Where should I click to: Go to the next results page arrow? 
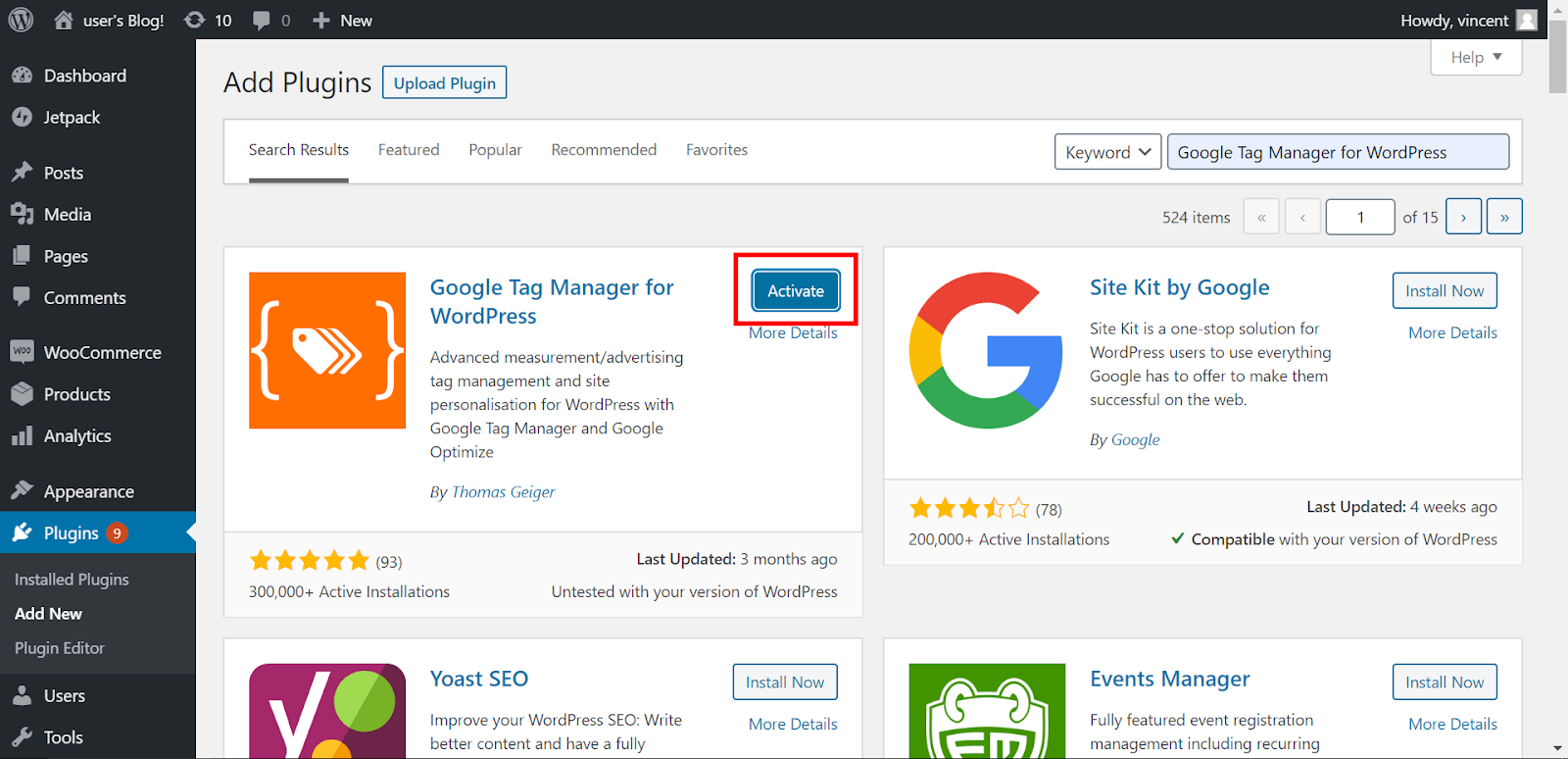point(1463,217)
